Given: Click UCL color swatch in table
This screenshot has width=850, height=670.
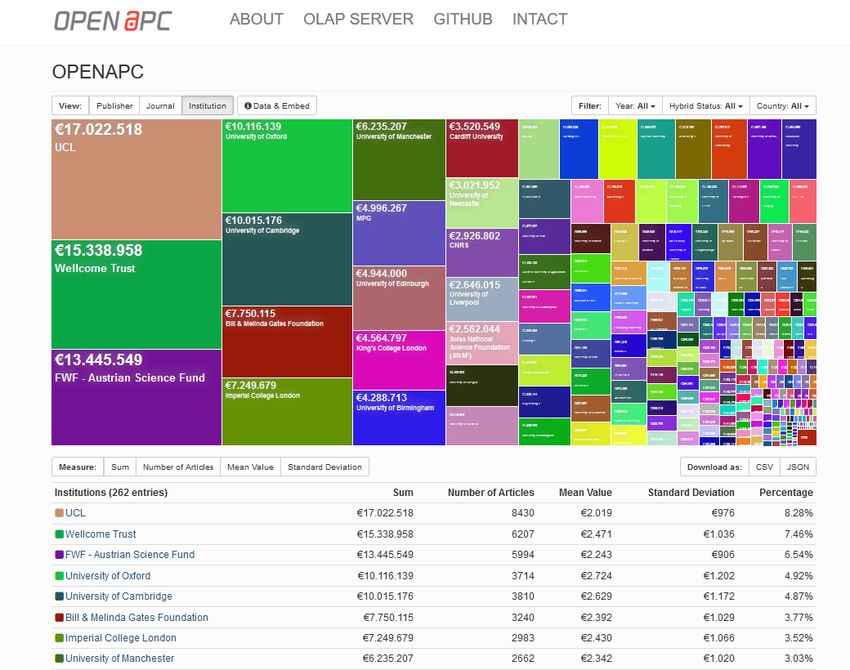Looking at the screenshot, I should (59, 513).
